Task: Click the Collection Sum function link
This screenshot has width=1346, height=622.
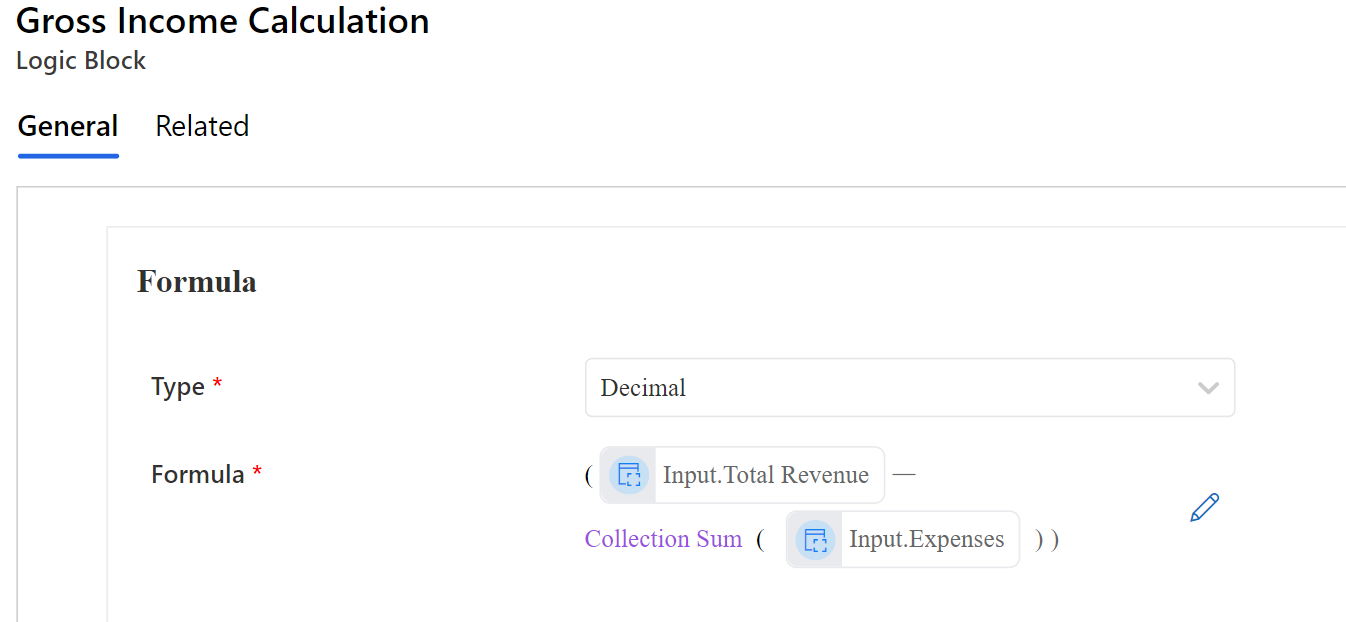Action: point(663,540)
